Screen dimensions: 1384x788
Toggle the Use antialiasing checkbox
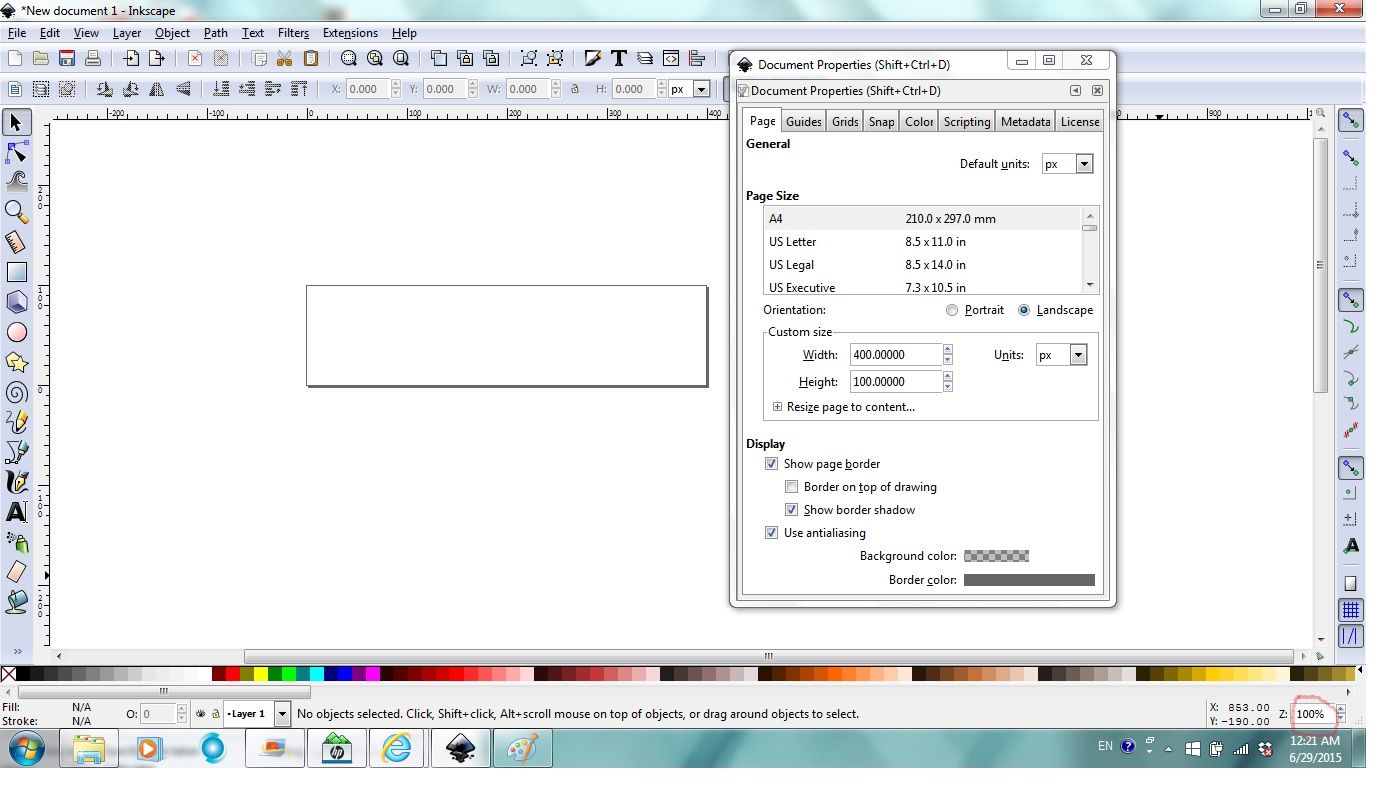point(771,533)
